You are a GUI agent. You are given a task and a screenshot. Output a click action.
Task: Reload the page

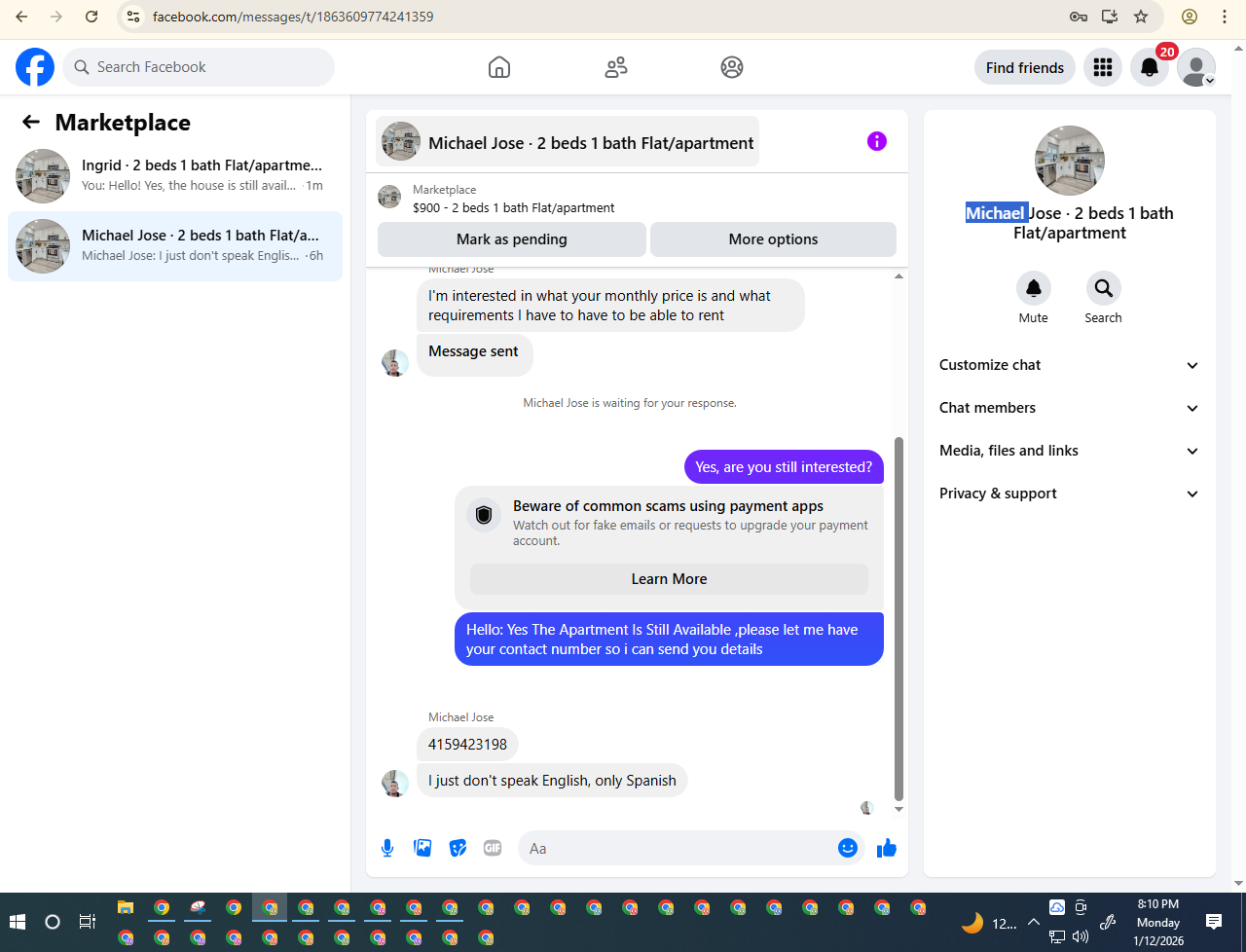pyautogui.click(x=92, y=17)
